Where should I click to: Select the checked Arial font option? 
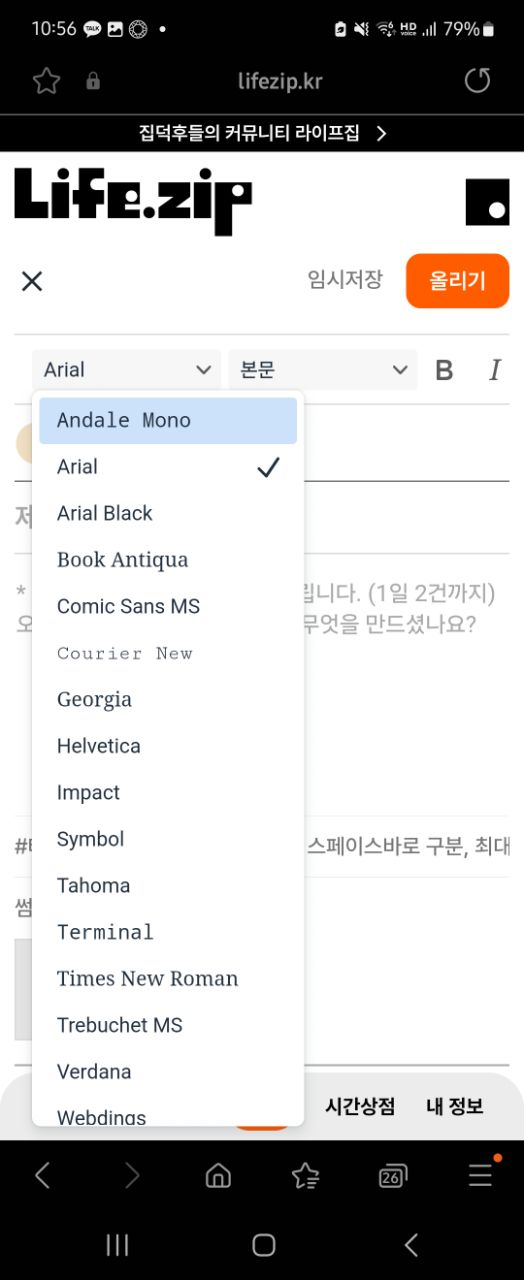pos(168,467)
